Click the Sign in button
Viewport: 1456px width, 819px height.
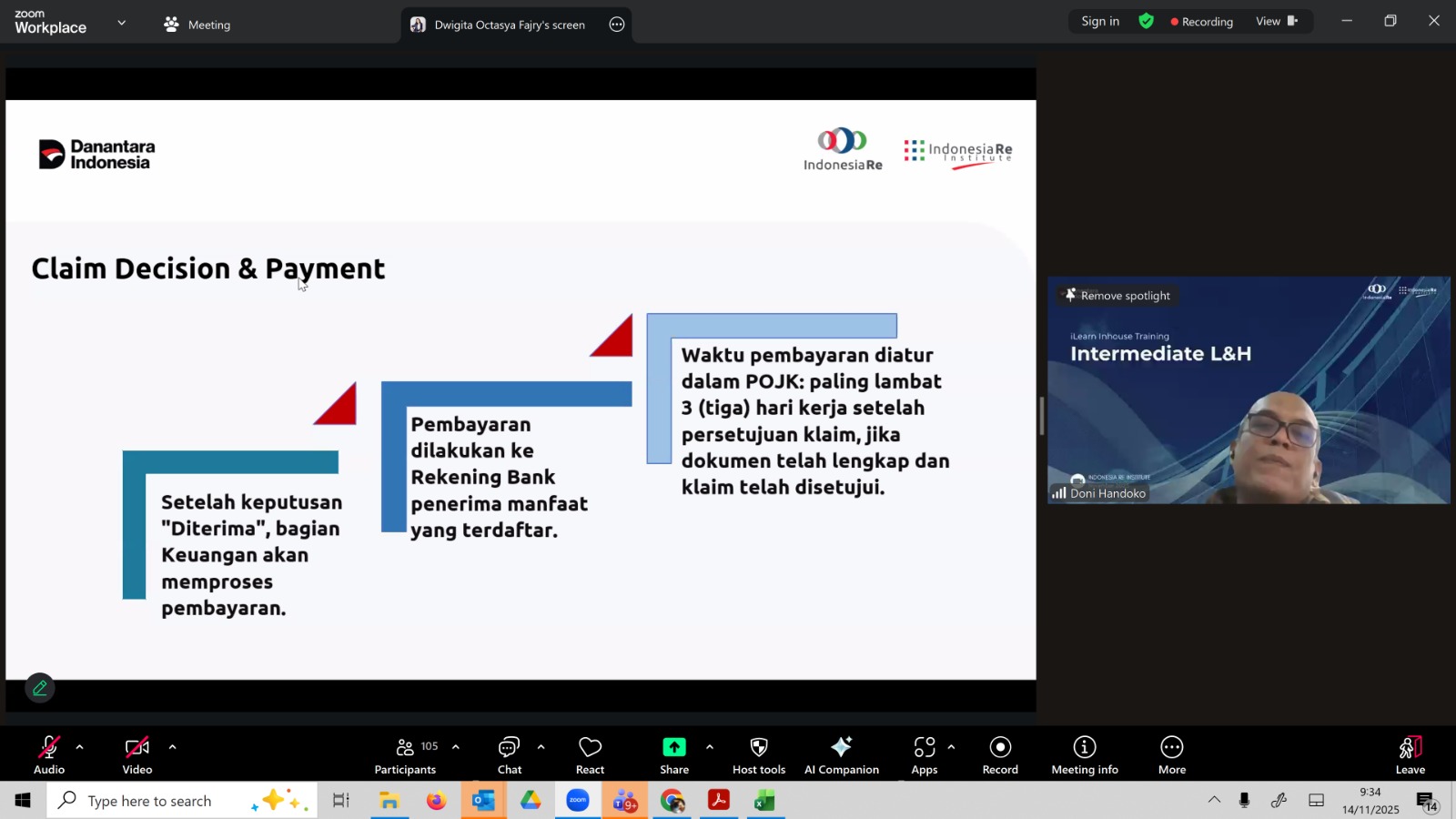pos(1099,21)
